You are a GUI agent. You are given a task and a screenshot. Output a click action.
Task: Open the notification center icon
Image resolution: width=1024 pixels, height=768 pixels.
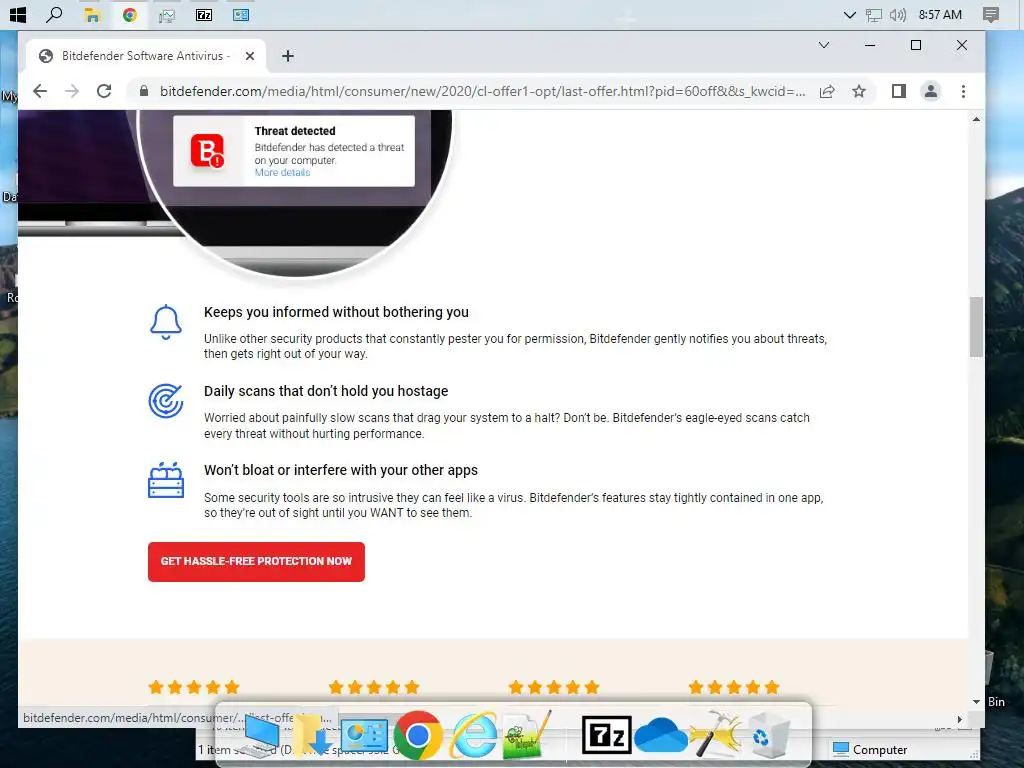990,14
